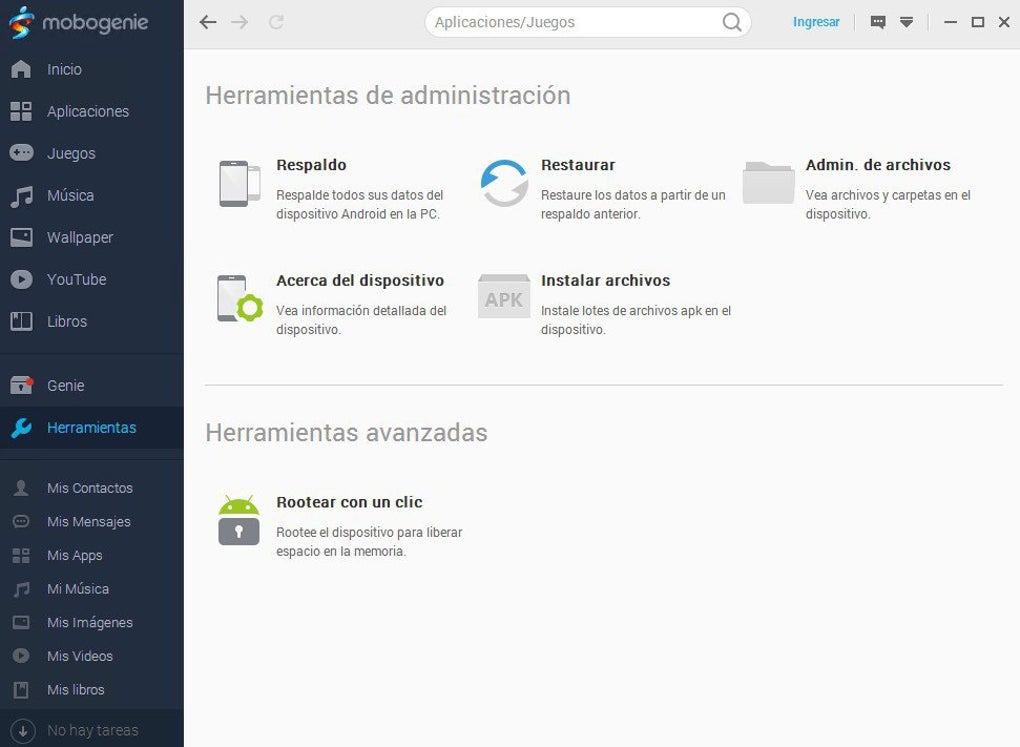Viewport: 1020px width, 747px height.
Task: Select the Libros book icon
Action: click(21, 321)
